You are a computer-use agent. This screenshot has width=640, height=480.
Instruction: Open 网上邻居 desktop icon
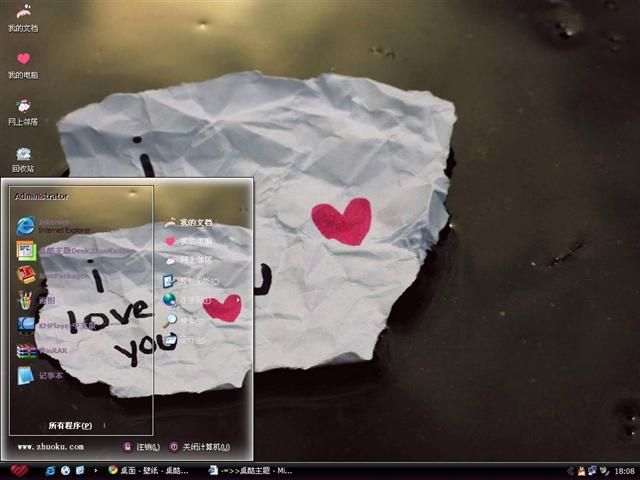pyautogui.click(x=23, y=110)
